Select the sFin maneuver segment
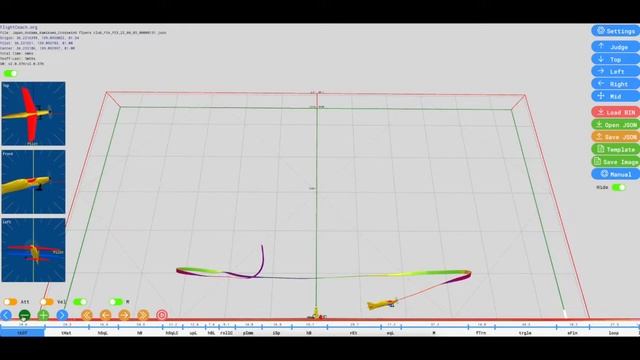Viewport: 640px width, 360px height. [x=573, y=333]
